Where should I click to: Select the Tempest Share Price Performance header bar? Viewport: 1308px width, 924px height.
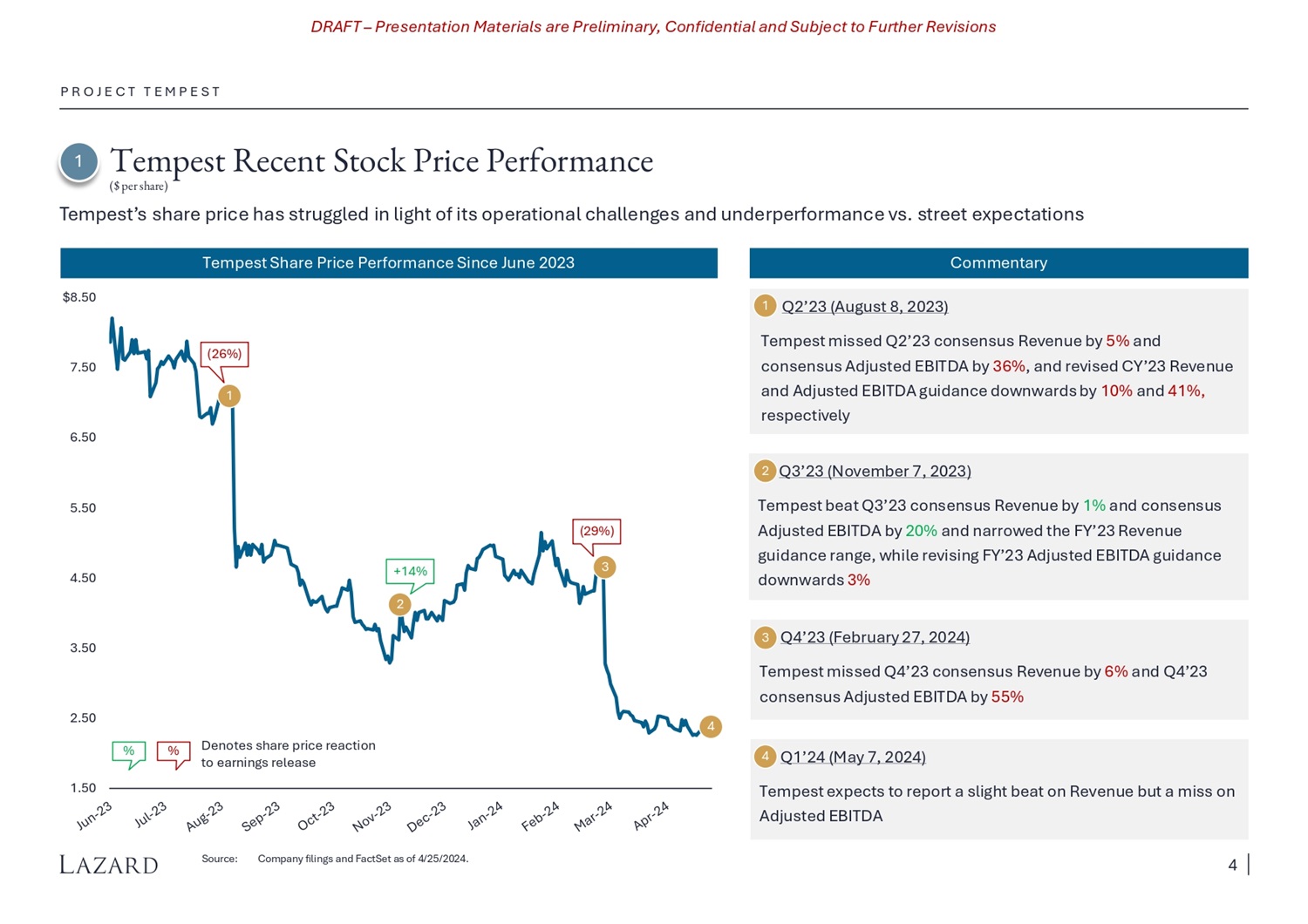pyautogui.click(x=388, y=263)
